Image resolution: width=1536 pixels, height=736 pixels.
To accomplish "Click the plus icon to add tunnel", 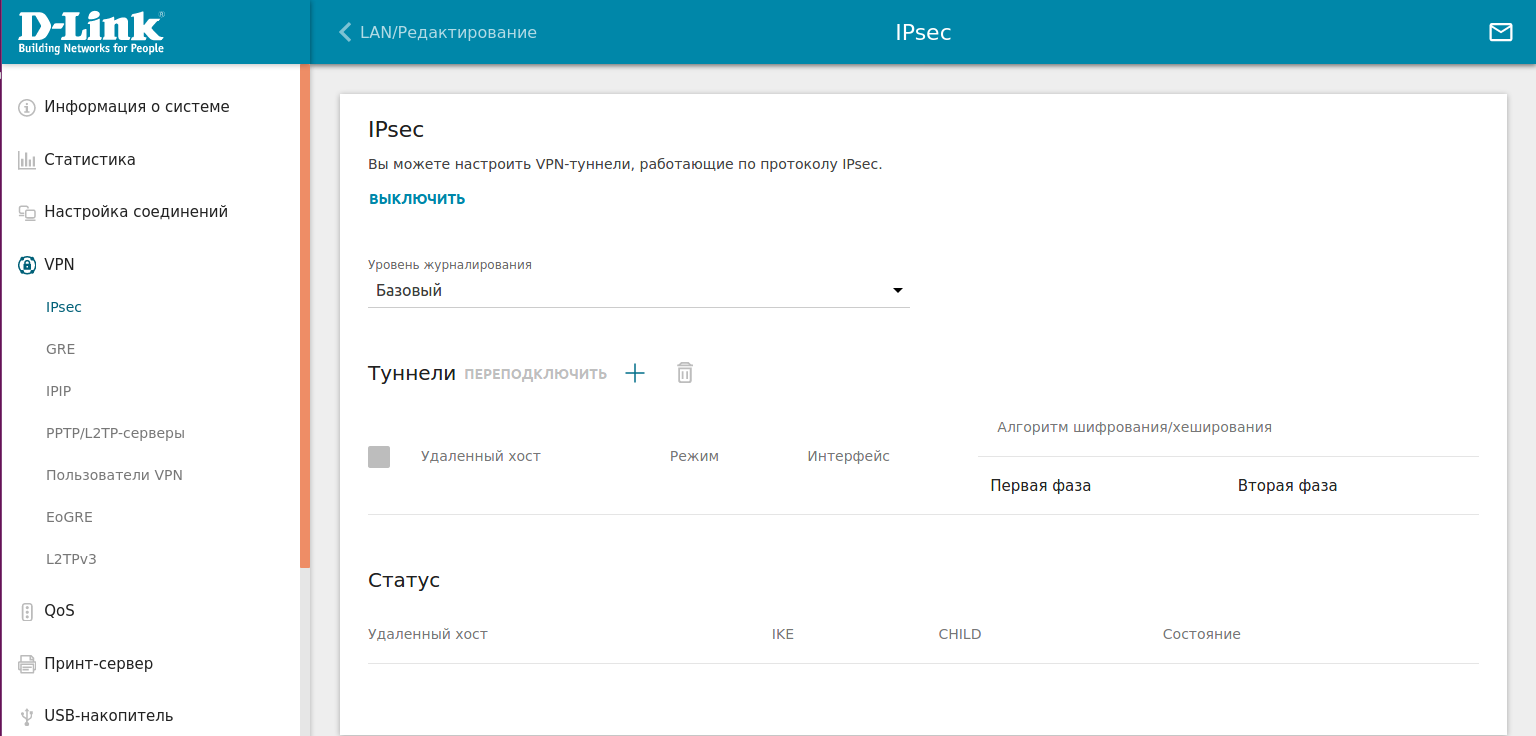I will [635, 373].
